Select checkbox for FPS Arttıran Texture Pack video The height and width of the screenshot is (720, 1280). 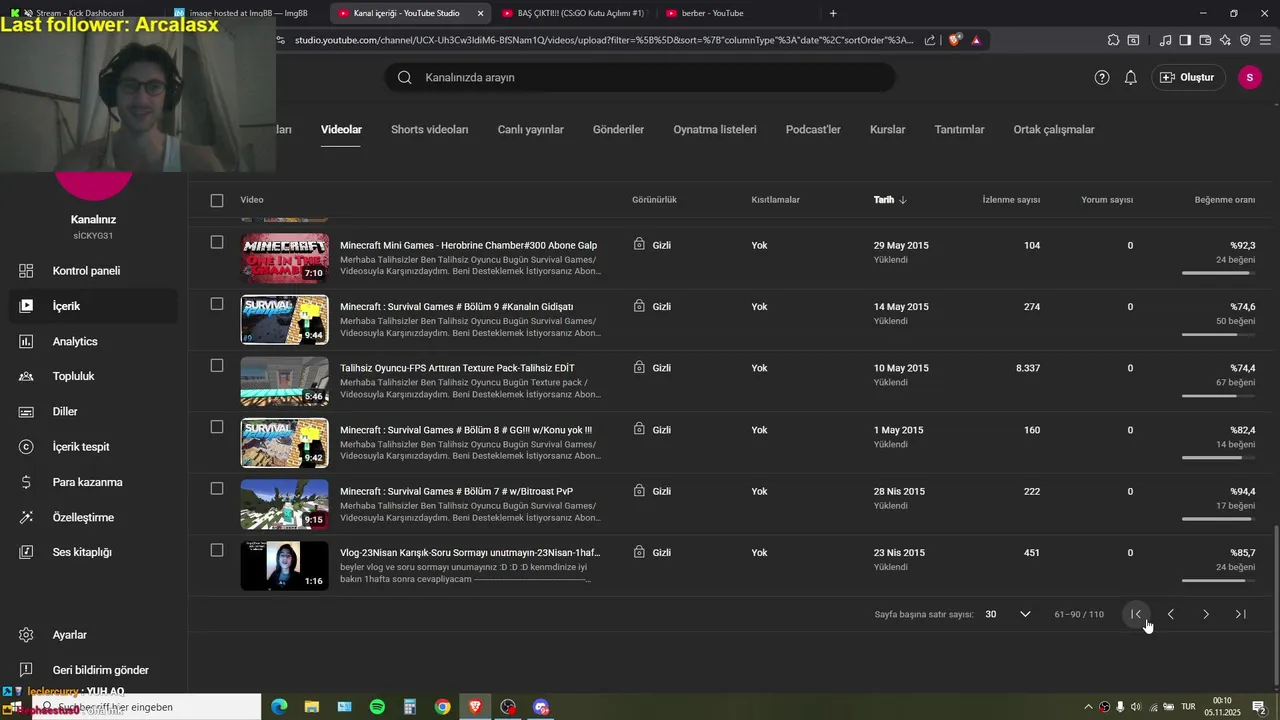pyautogui.click(x=217, y=365)
